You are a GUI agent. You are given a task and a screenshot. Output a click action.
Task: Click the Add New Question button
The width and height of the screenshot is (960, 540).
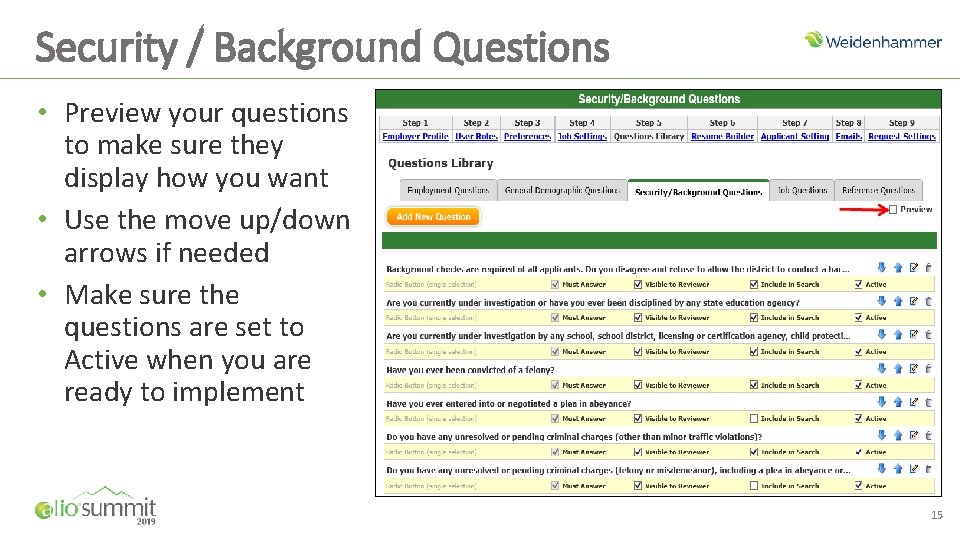[433, 217]
